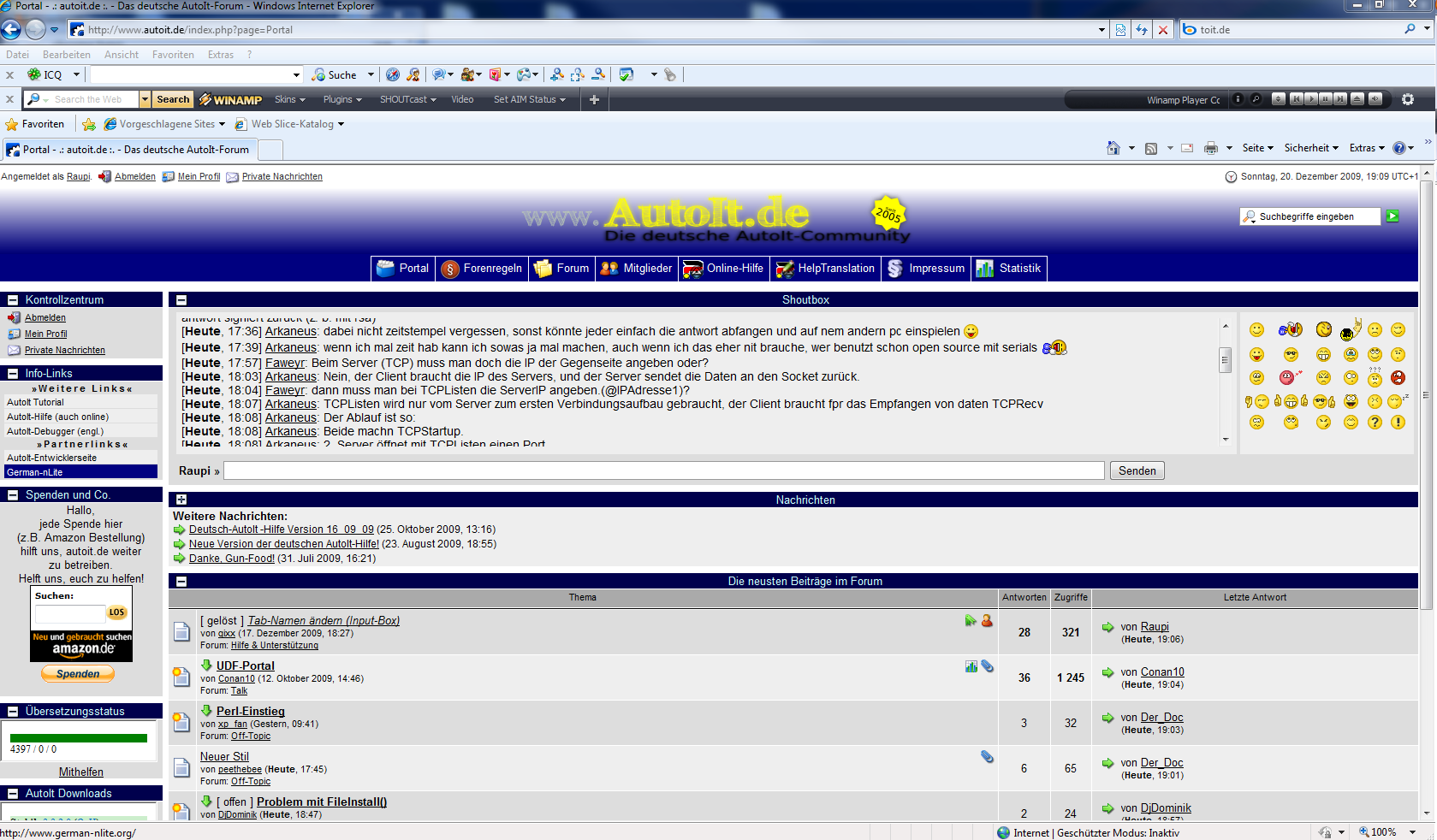Viewport: 1437px width, 840px height.
Task: Collapse the Kontrollzentrum sidebar box
Action: tap(13, 300)
